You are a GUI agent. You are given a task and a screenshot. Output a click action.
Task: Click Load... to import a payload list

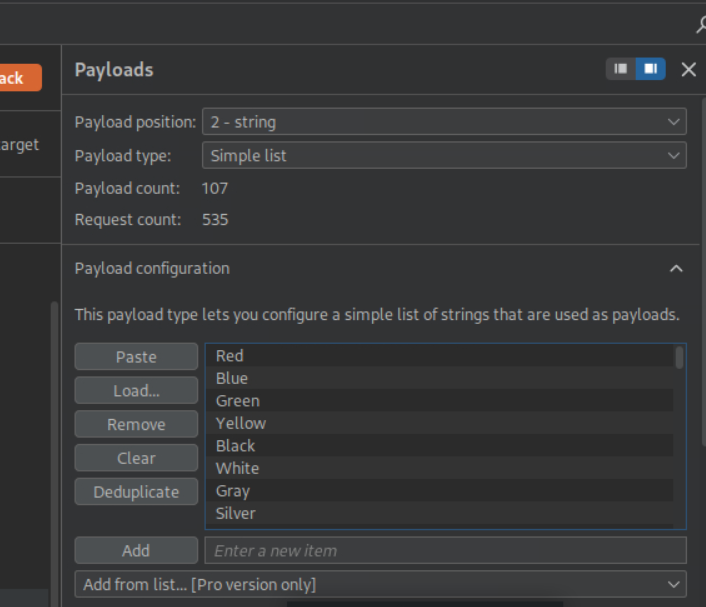136,391
